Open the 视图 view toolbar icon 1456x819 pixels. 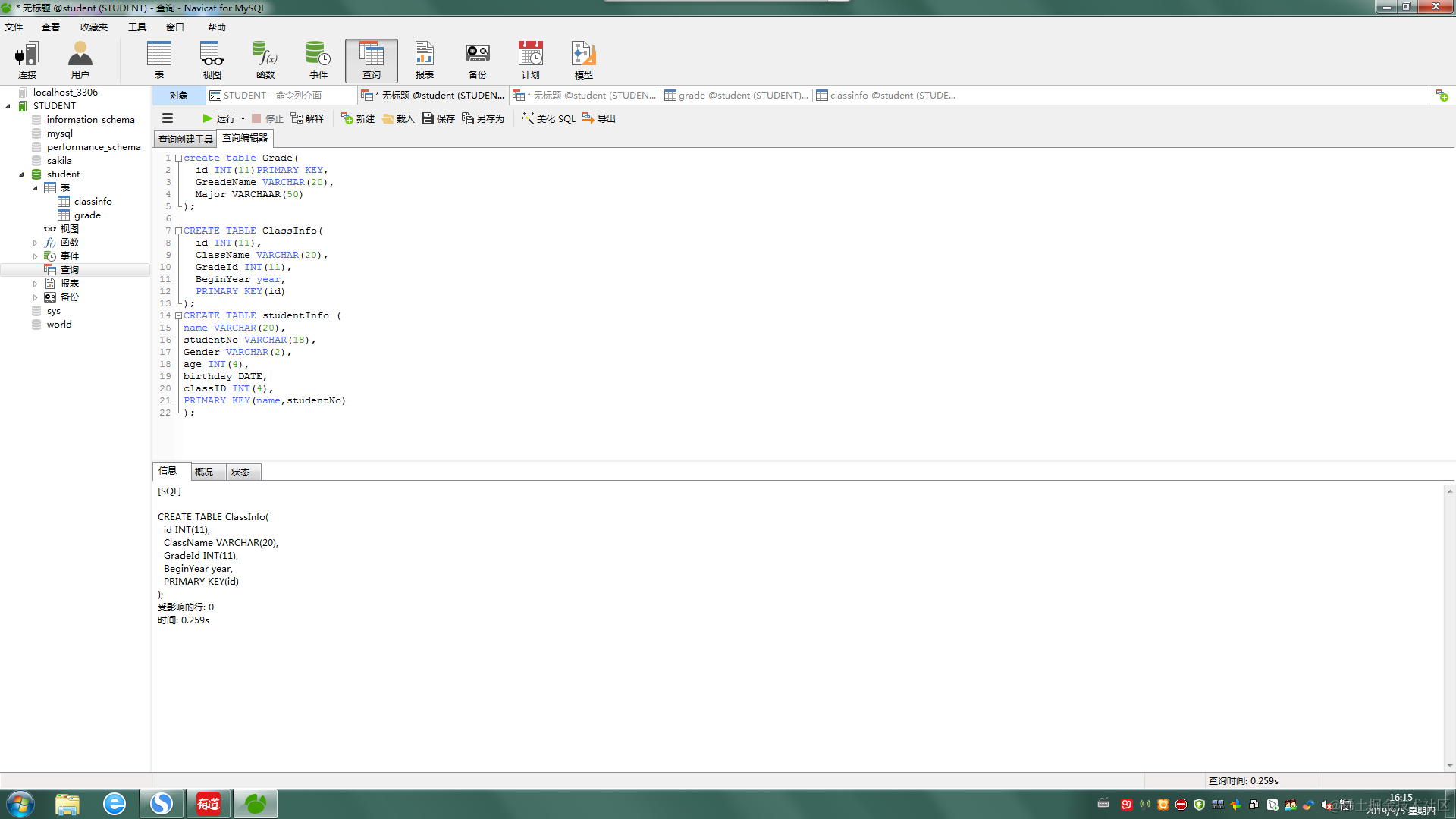[x=212, y=60]
